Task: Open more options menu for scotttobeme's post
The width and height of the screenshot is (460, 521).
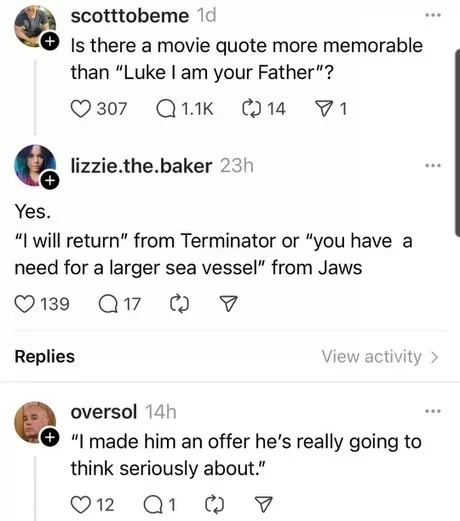Action: pyautogui.click(x=433, y=15)
